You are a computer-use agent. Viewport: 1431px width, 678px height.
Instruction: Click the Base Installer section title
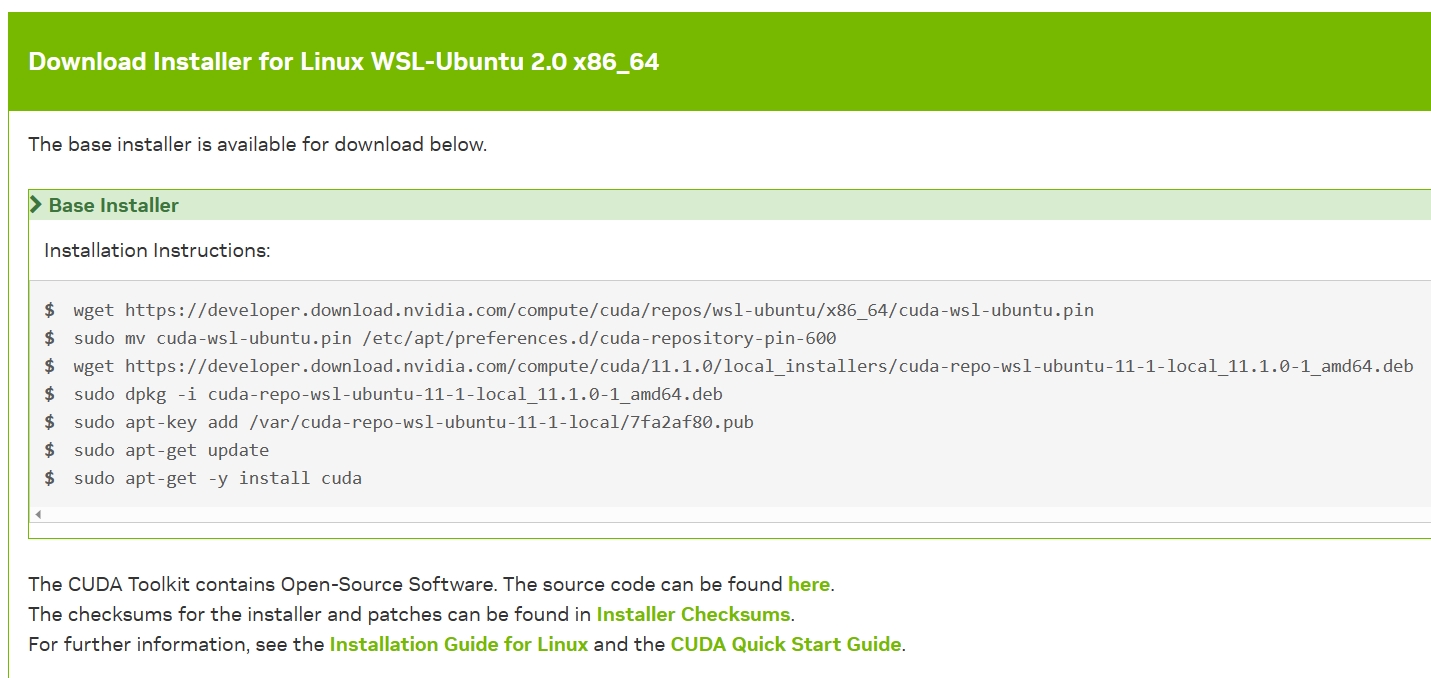pyautogui.click(x=113, y=205)
